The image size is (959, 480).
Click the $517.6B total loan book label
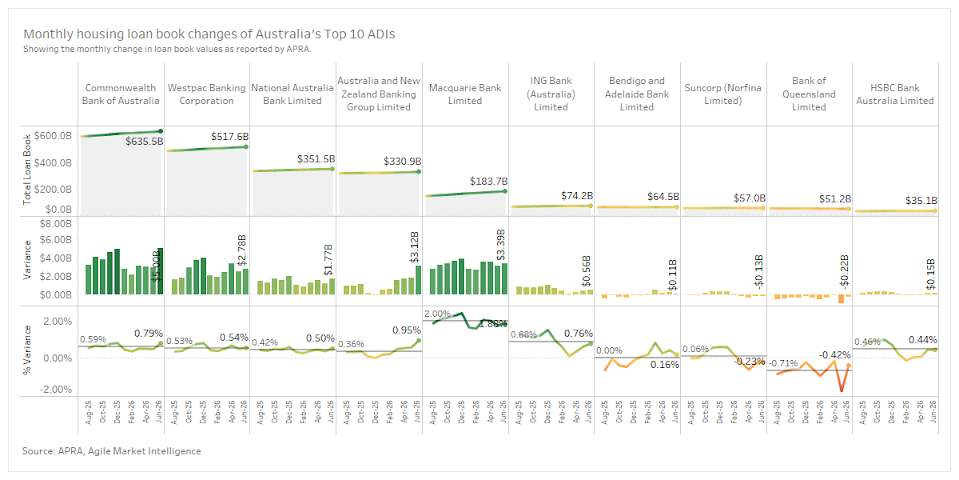point(230,136)
